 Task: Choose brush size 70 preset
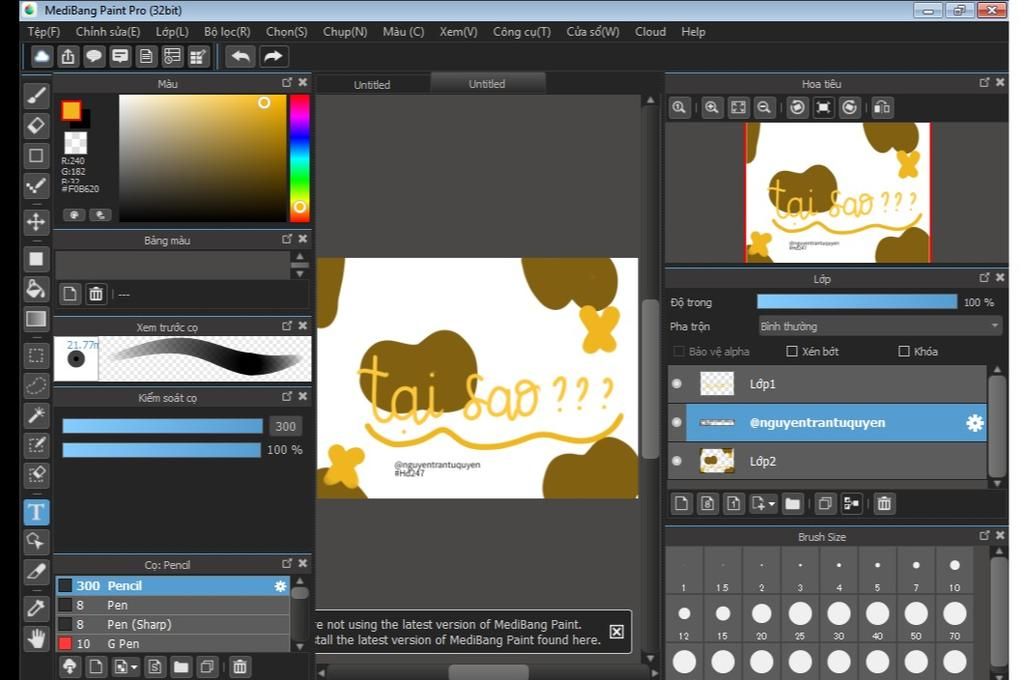(955, 620)
